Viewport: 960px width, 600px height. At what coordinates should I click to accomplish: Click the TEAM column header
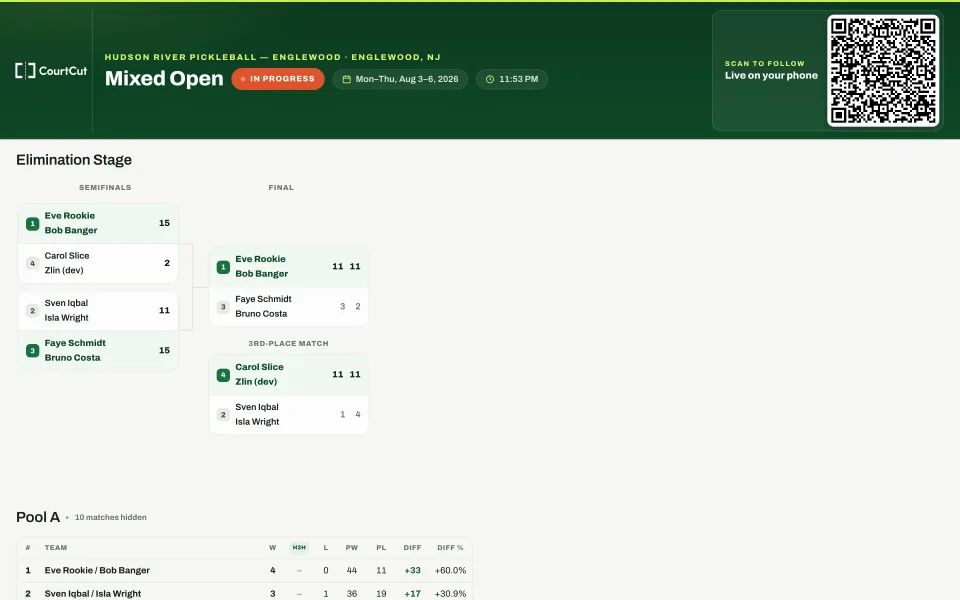pos(56,547)
